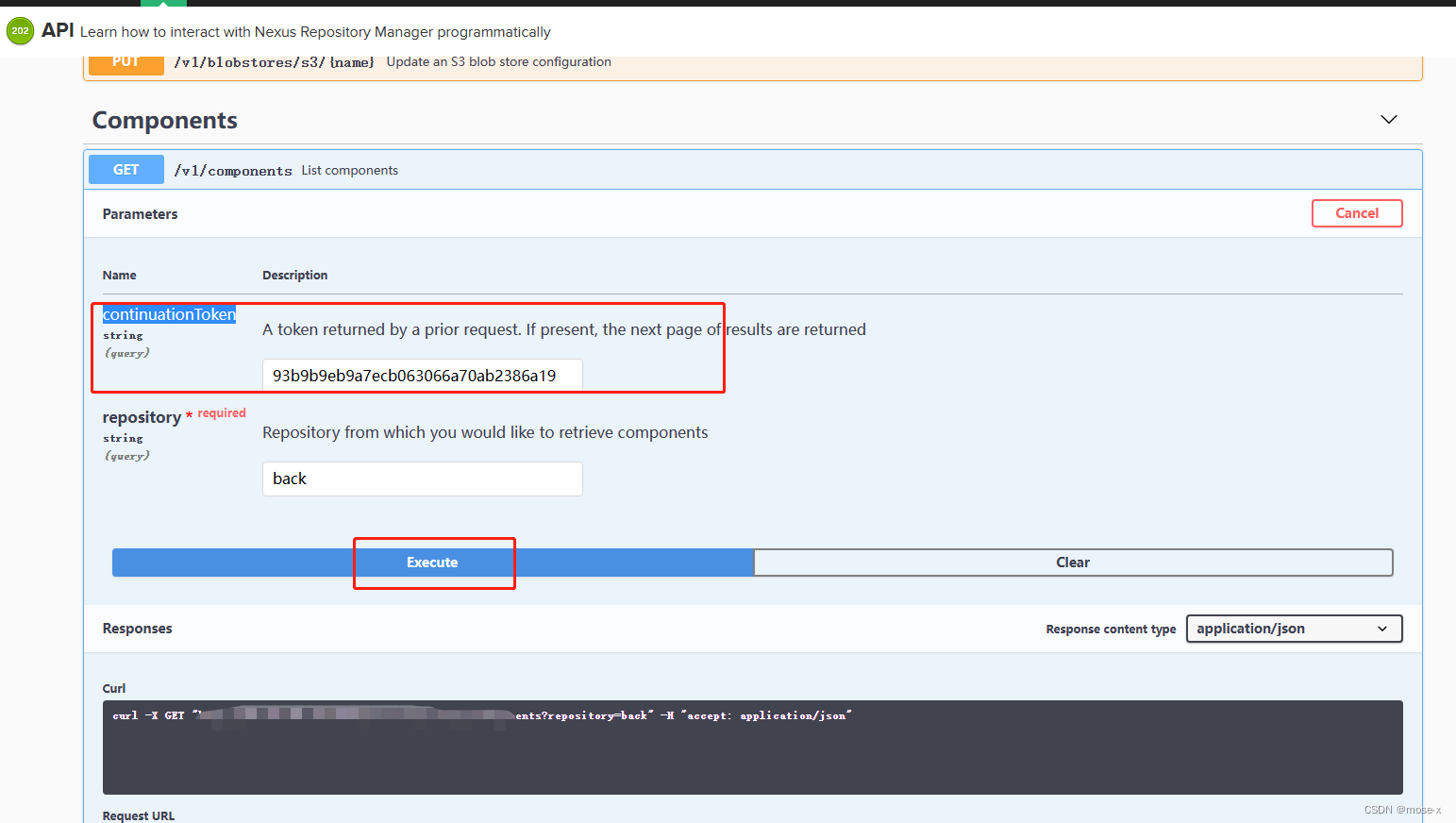Open the Response content type dropdown
The width and height of the screenshot is (1456, 823).
[x=1294, y=629]
